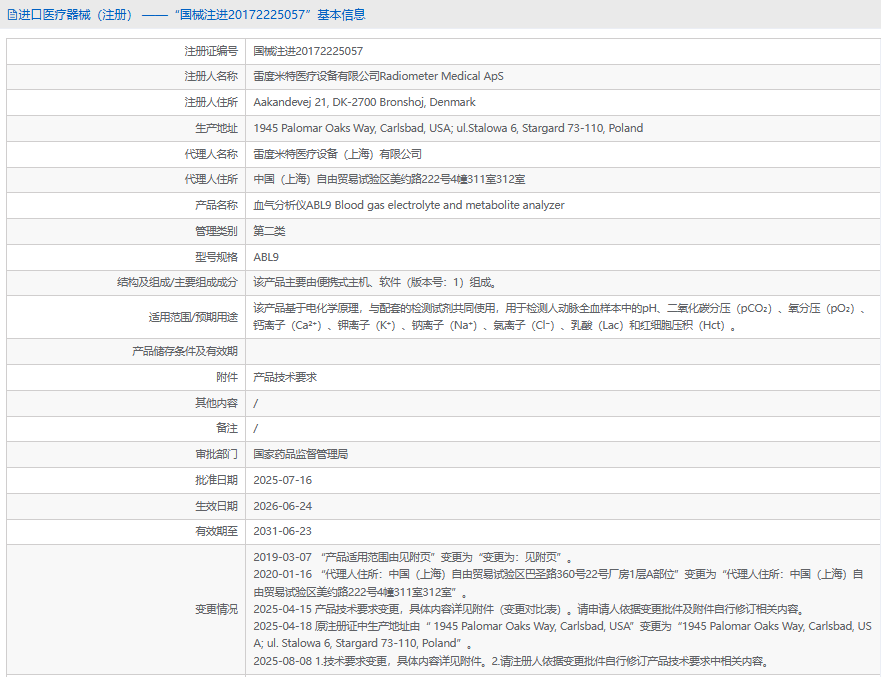Select approving department 国家药品监督管理局
This screenshot has width=881, height=677.
(301, 454)
